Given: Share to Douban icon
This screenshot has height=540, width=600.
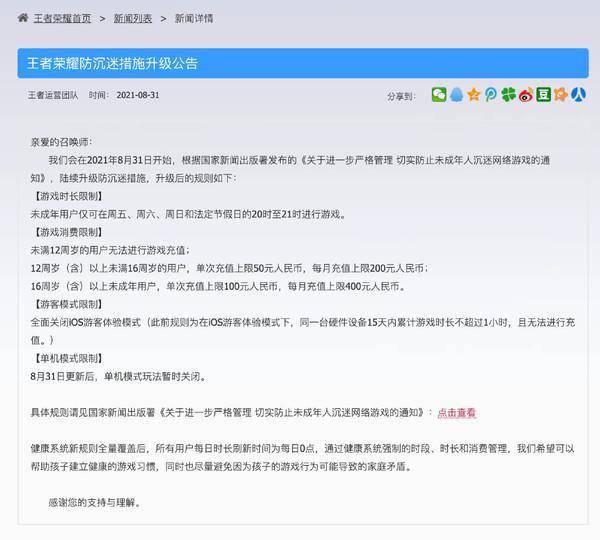Looking at the screenshot, I should 543,95.
